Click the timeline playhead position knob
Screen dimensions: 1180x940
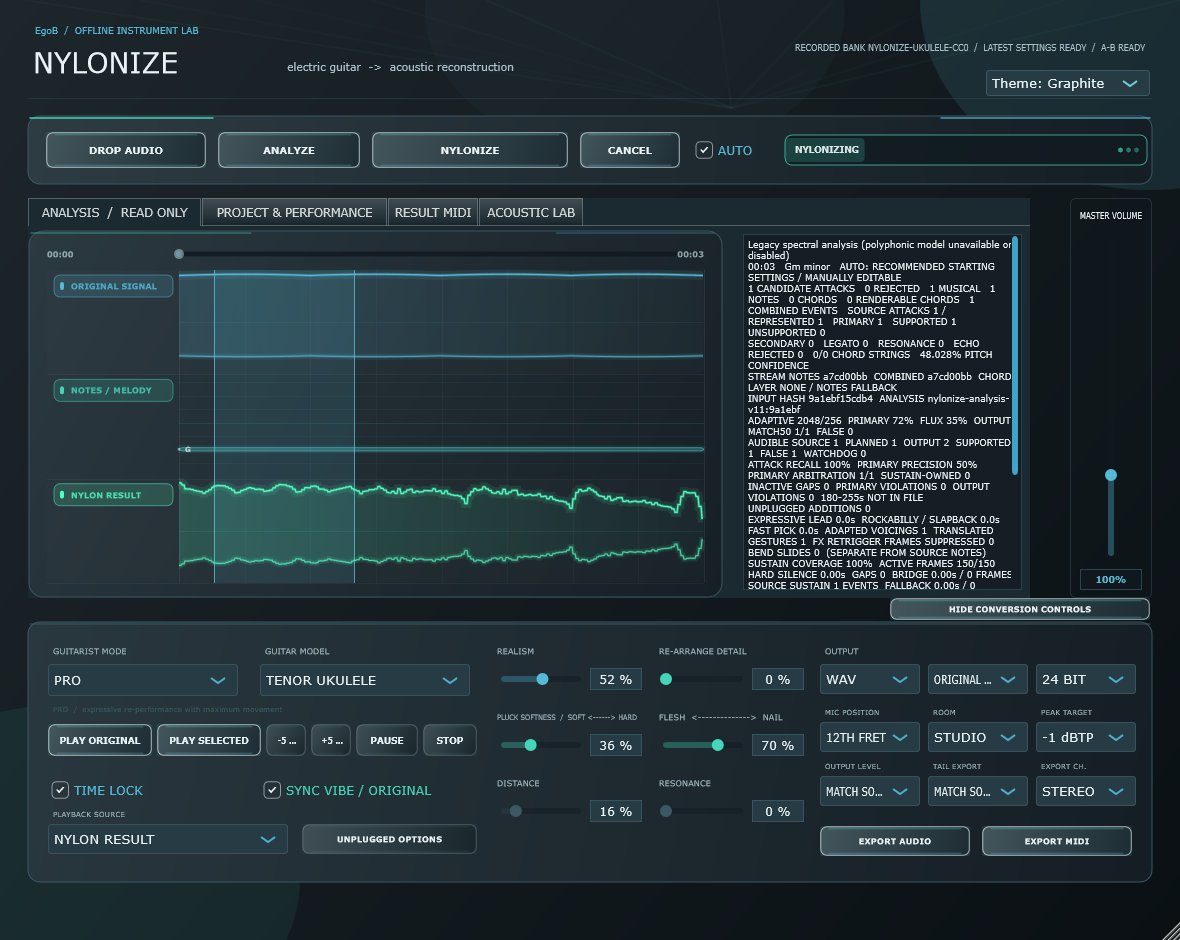point(179,254)
